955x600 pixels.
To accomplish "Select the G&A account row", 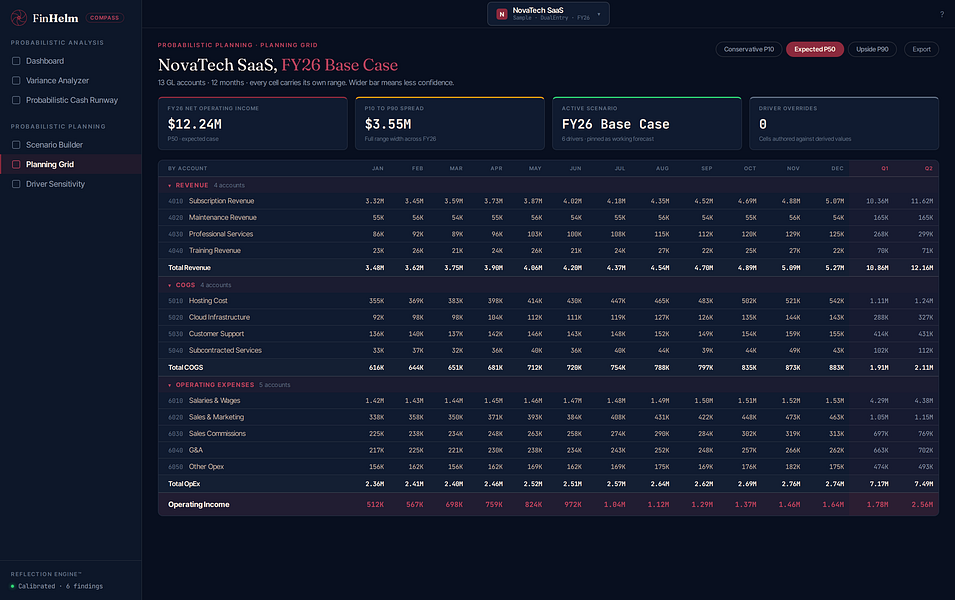I will click(548, 450).
